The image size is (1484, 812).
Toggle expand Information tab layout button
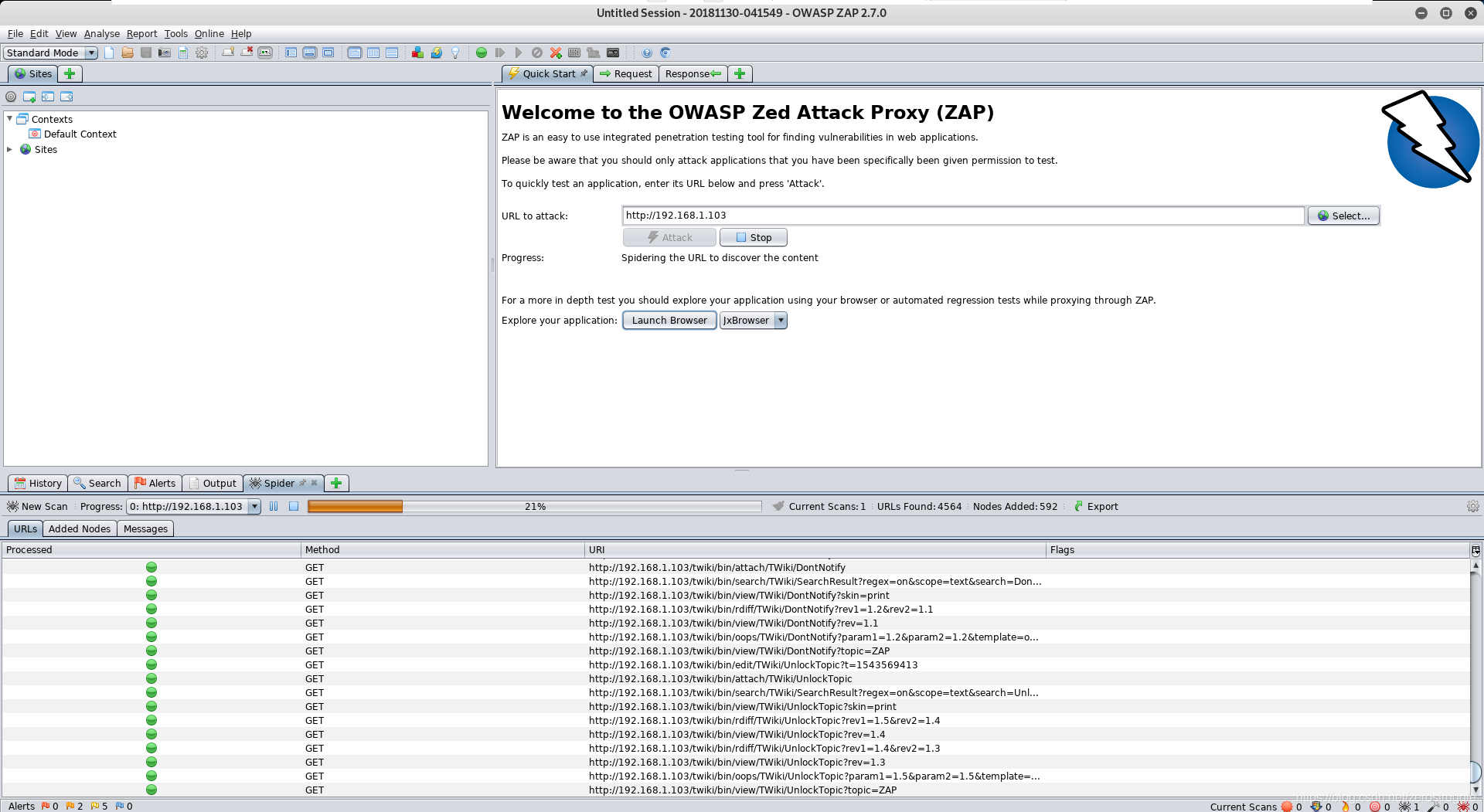point(310,53)
